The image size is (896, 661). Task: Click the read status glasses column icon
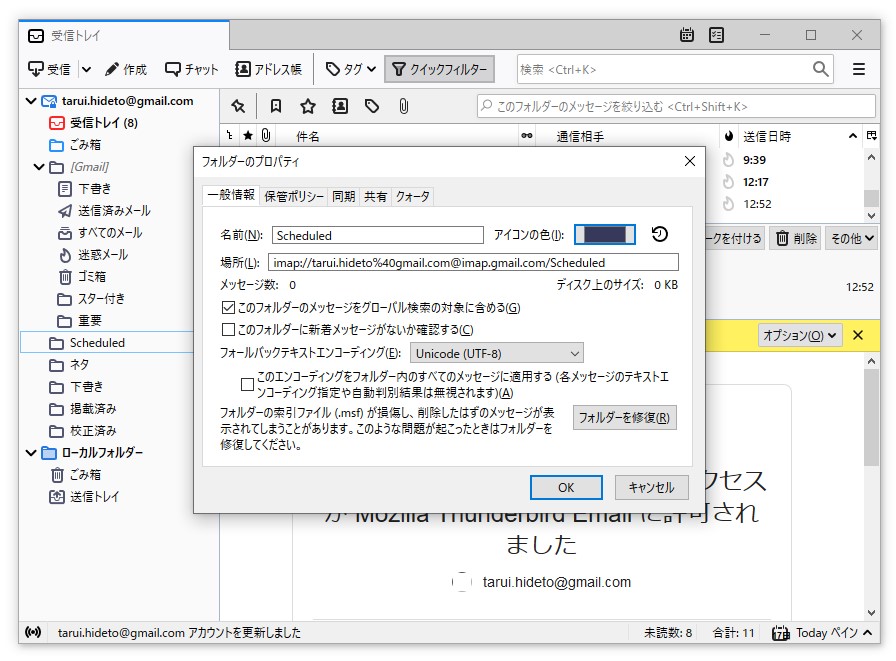point(527,135)
